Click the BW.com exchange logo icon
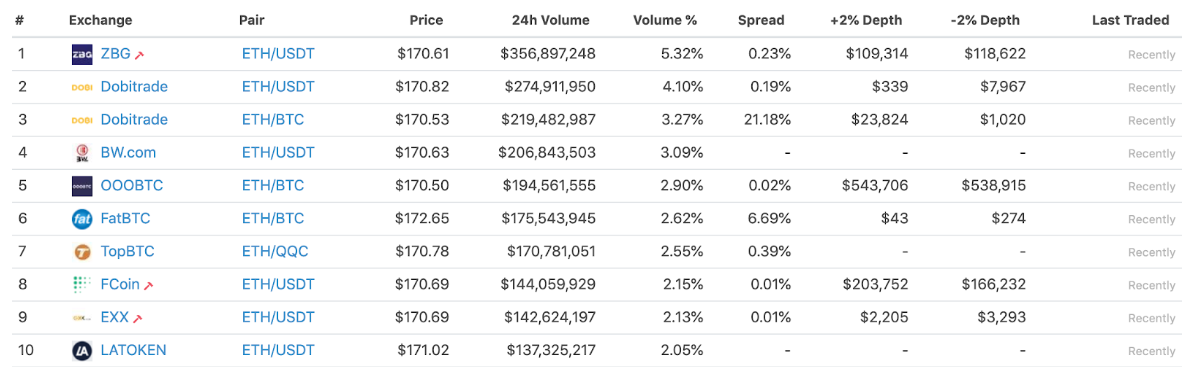The image size is (1196, 377). (82, 153)
